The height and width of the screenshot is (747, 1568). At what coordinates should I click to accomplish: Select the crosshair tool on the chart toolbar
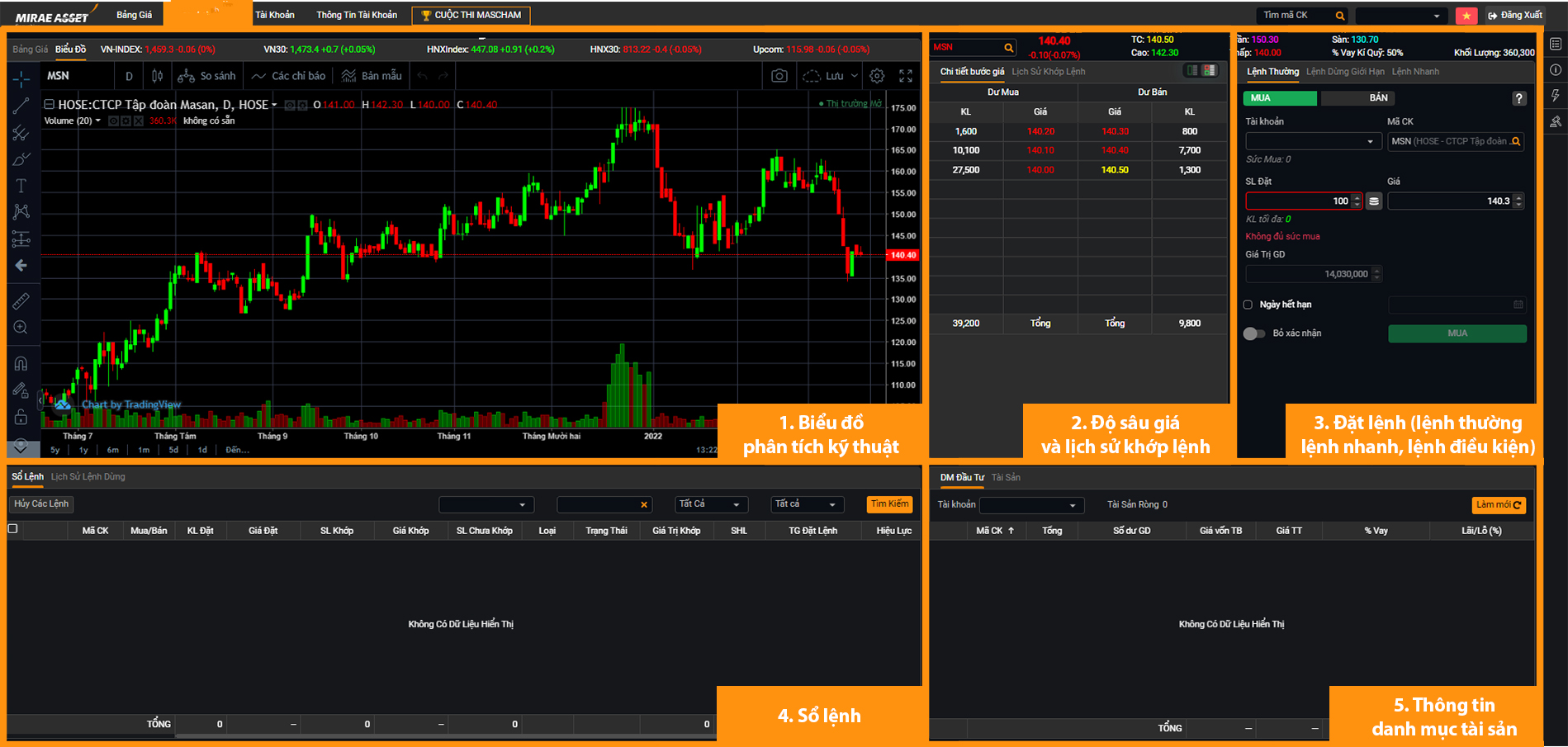tap(20, 79)
